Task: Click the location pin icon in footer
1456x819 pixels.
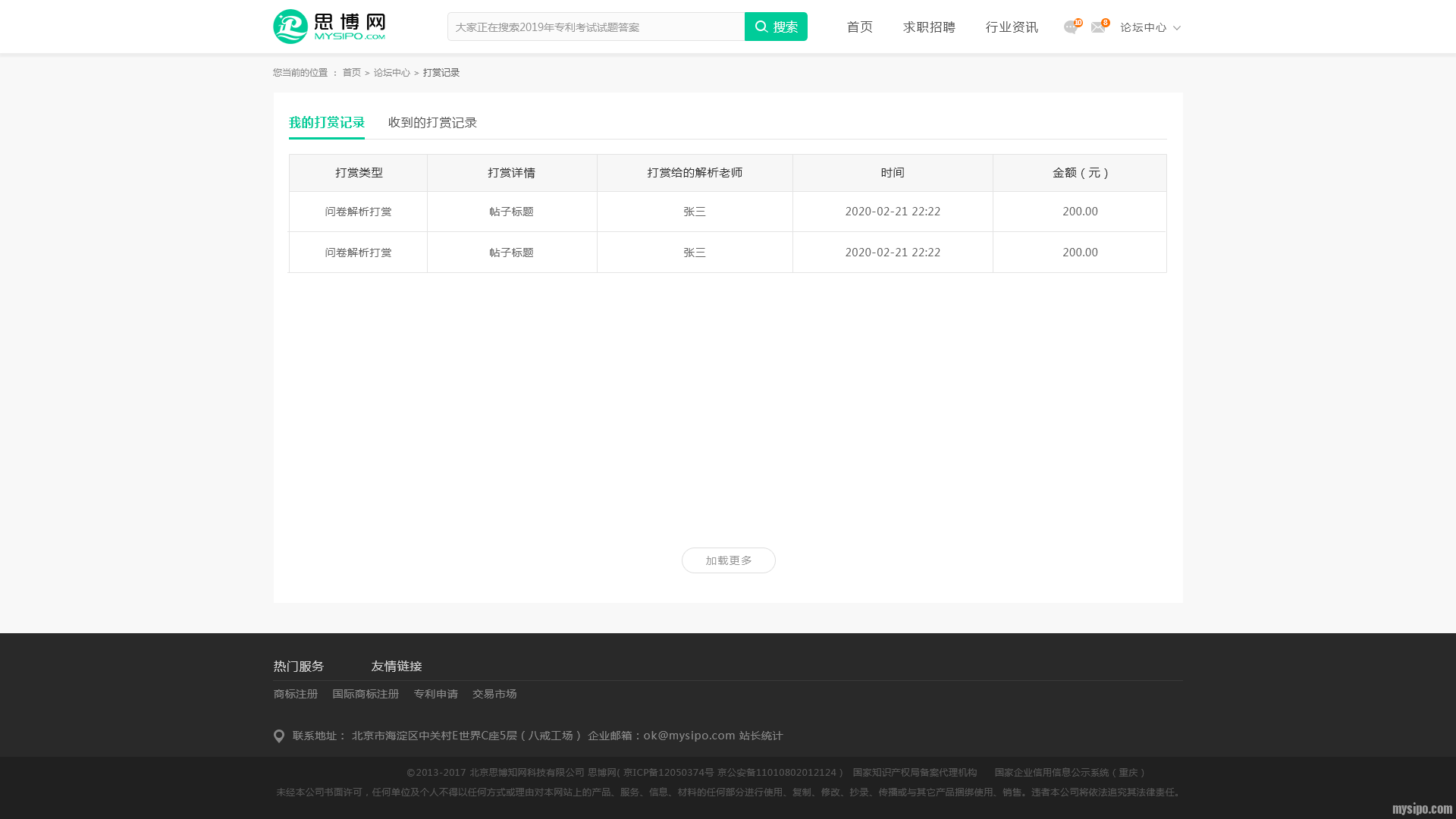Action: pos(279,736)
